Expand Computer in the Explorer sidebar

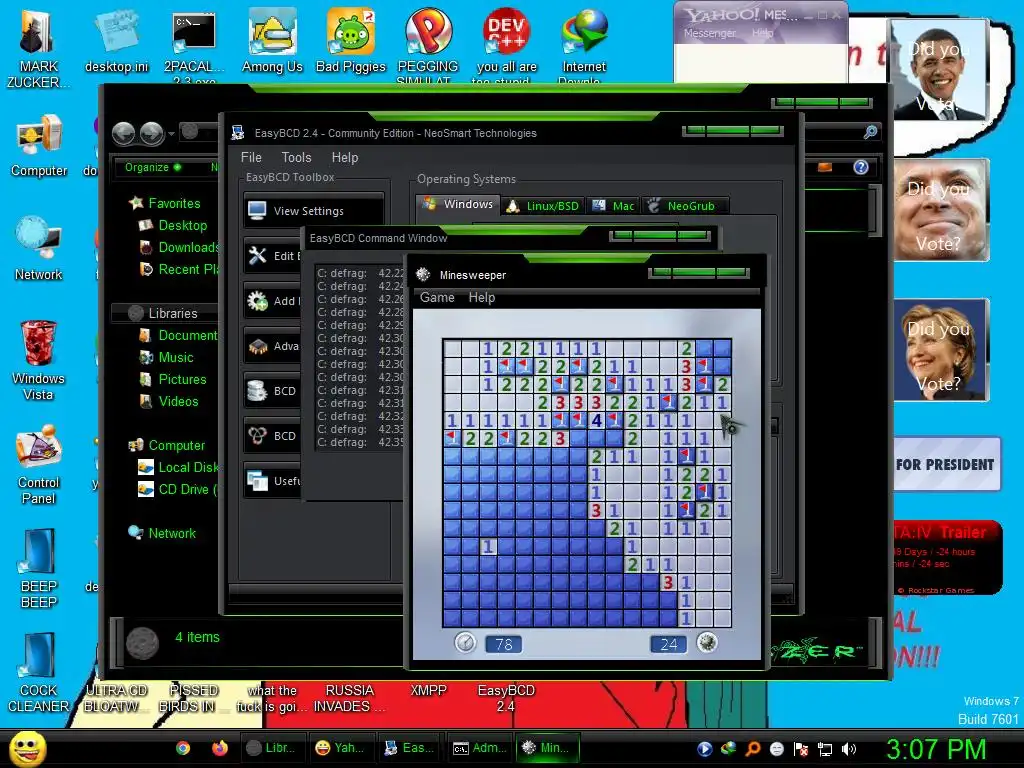click(167, 445)
